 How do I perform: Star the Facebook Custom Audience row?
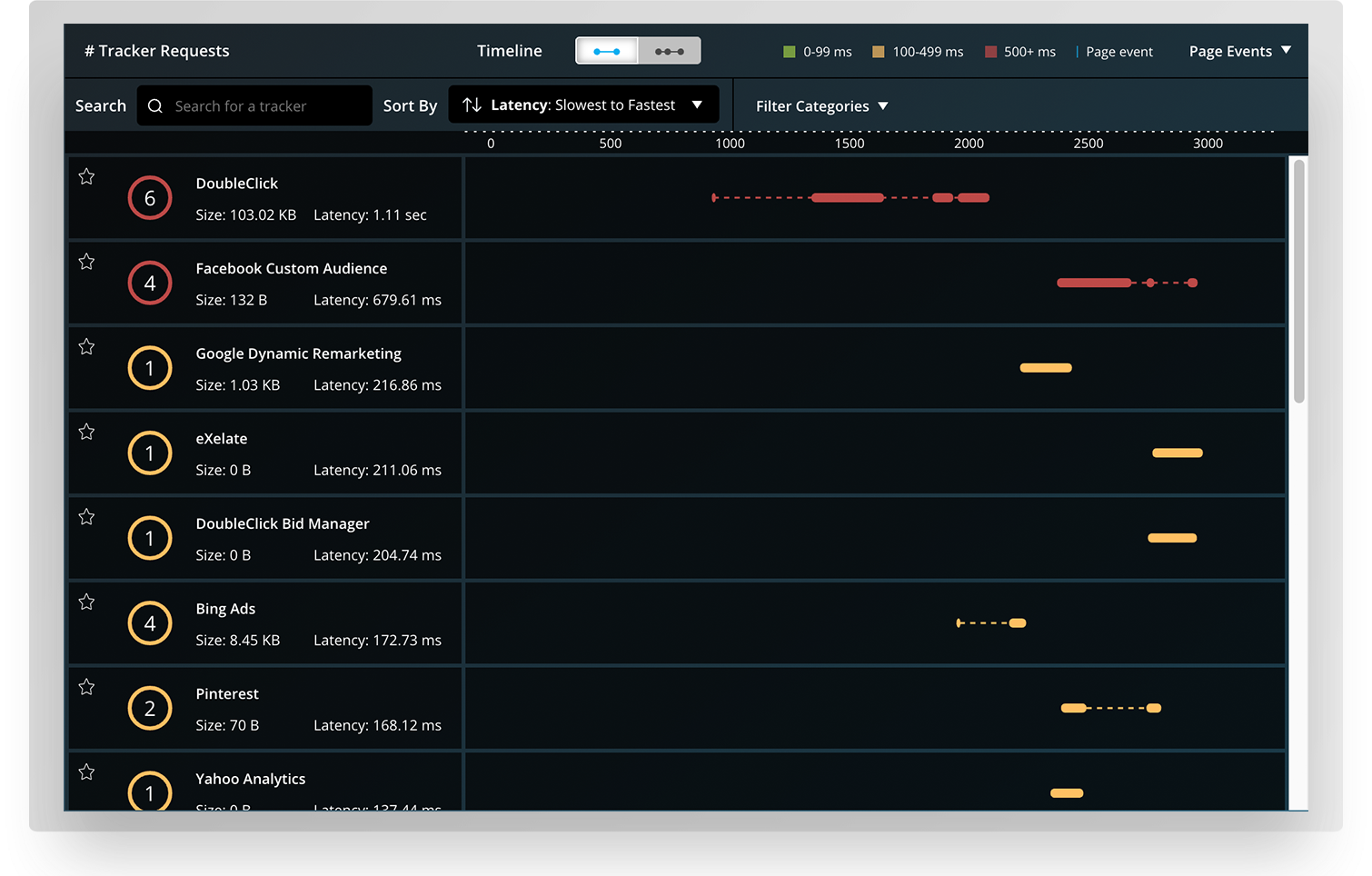86,262
